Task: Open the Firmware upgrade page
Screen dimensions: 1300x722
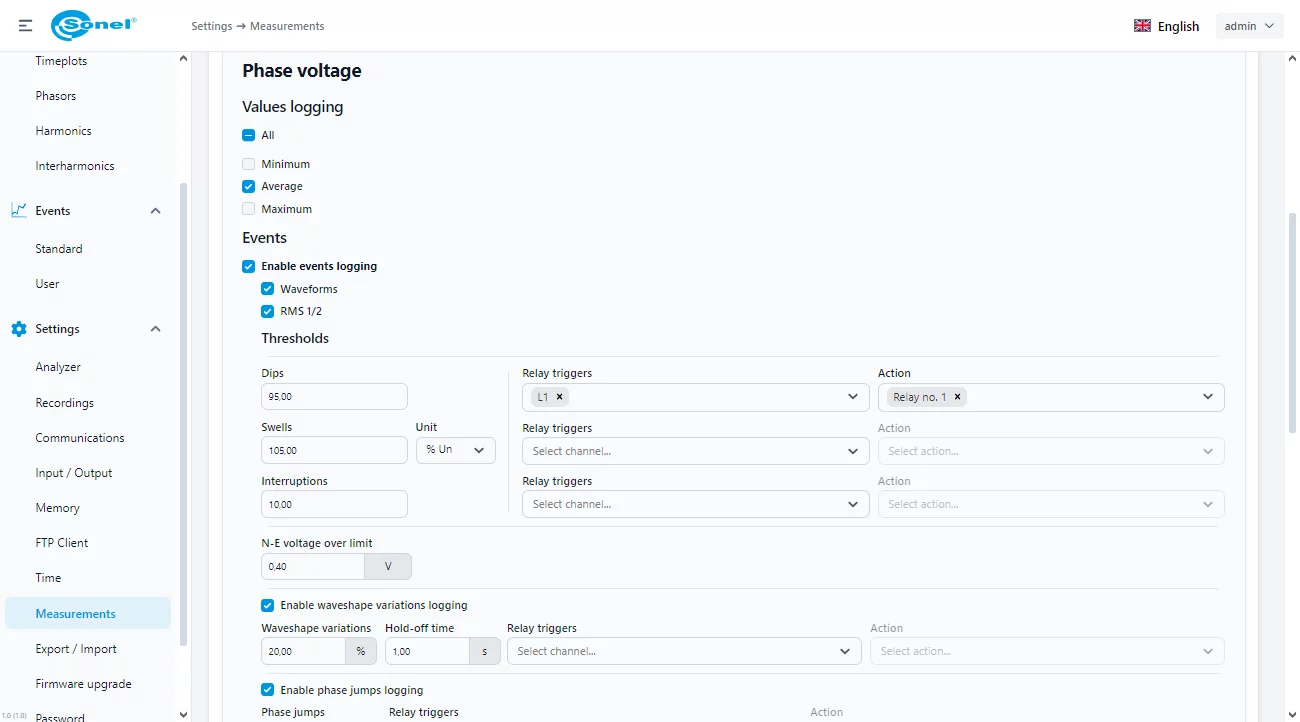Action: [83, 684]
